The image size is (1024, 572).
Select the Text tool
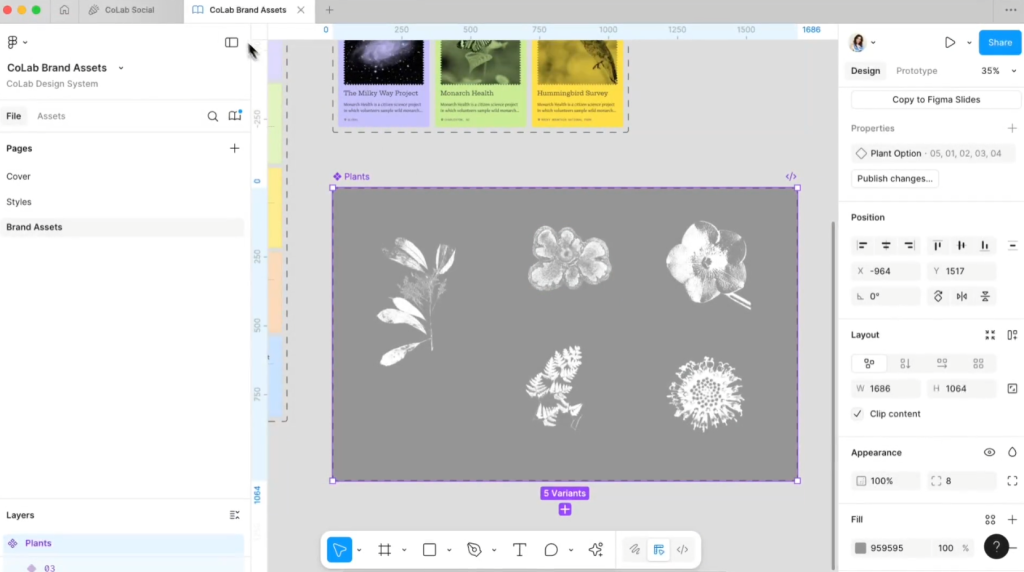click(519, 550)
